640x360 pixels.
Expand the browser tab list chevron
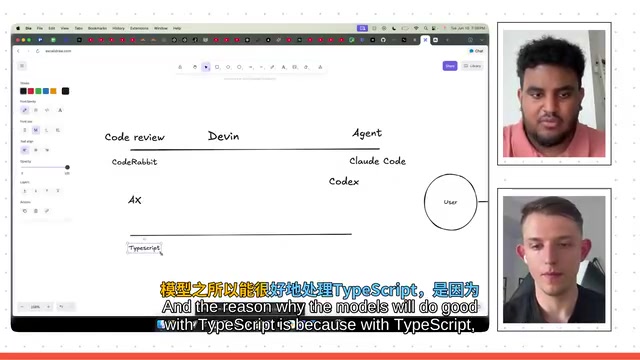pyautogui.click(x=482, y=40)
